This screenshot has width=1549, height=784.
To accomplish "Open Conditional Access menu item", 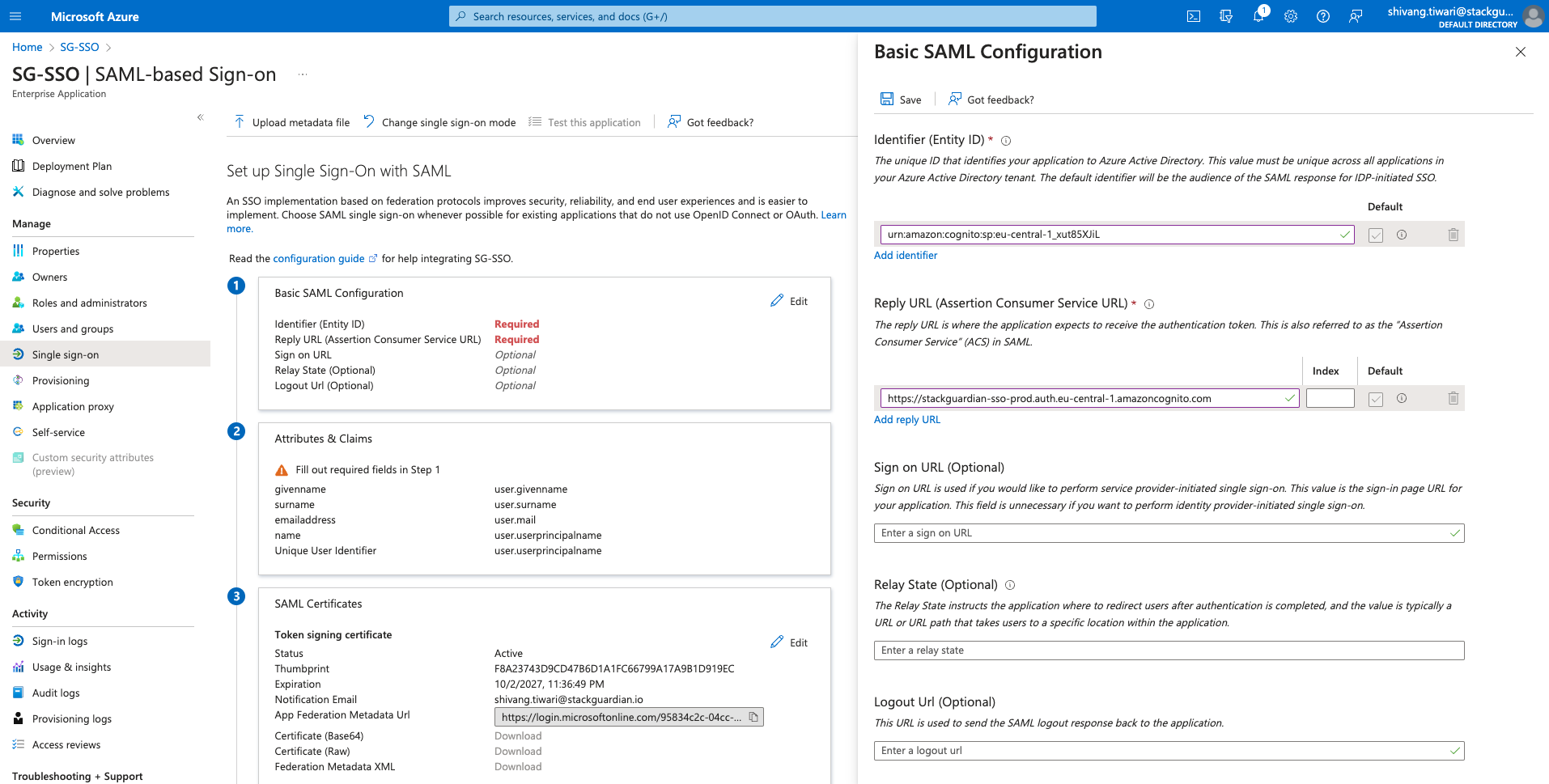I will pyautogui.click(x=75, y=530).
